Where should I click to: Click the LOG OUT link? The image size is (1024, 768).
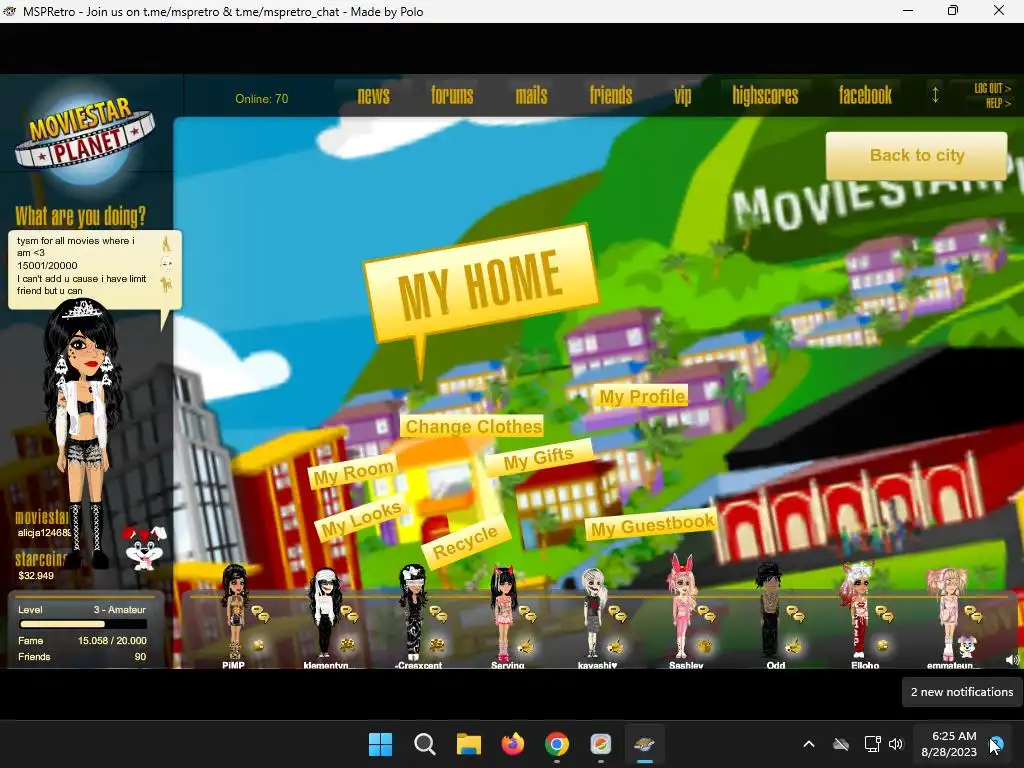tap(992, 88)
